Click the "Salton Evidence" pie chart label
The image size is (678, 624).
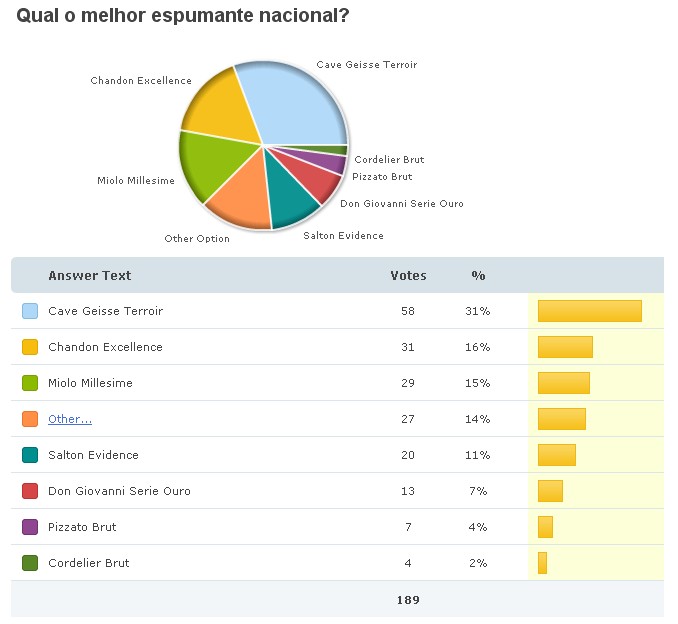(x=343, y=235)
